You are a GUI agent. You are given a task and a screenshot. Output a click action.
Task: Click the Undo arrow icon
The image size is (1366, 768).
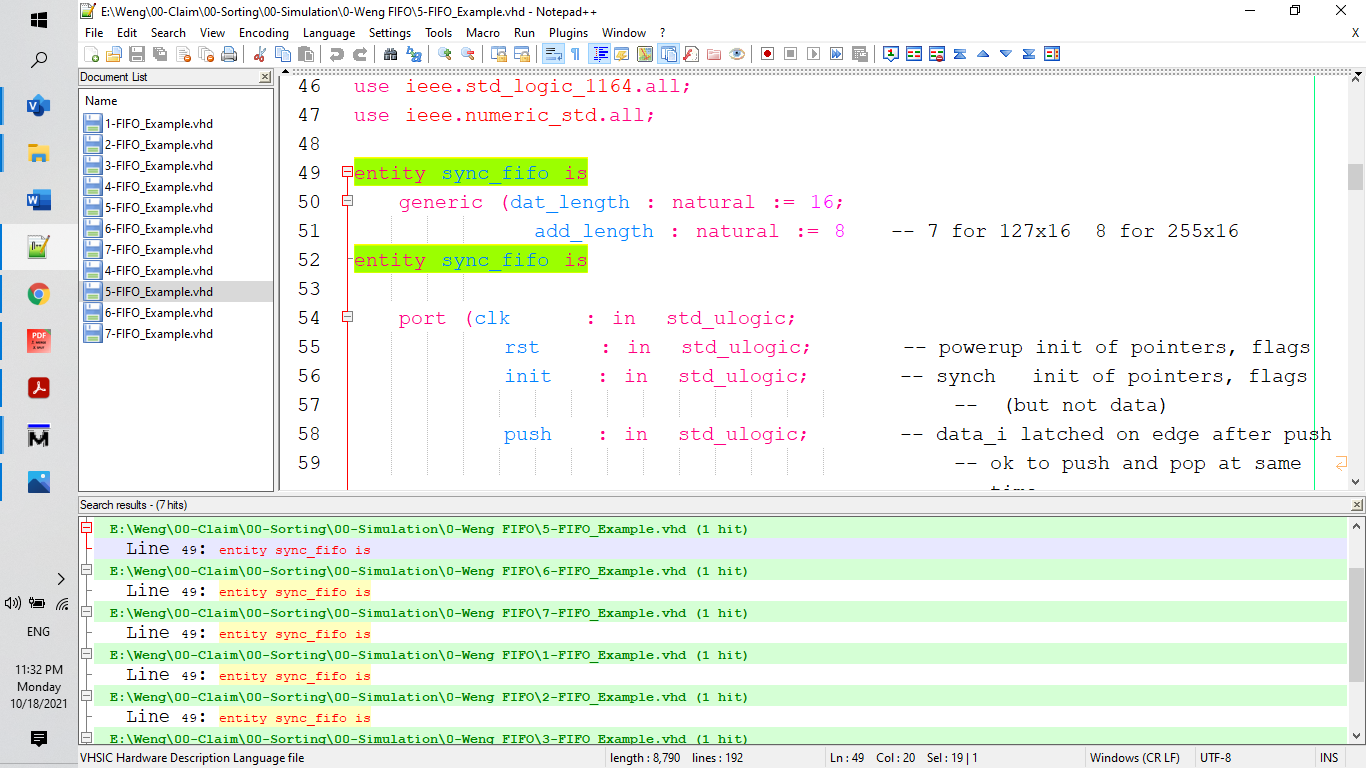pyautogui.click(x=337, y=54)
